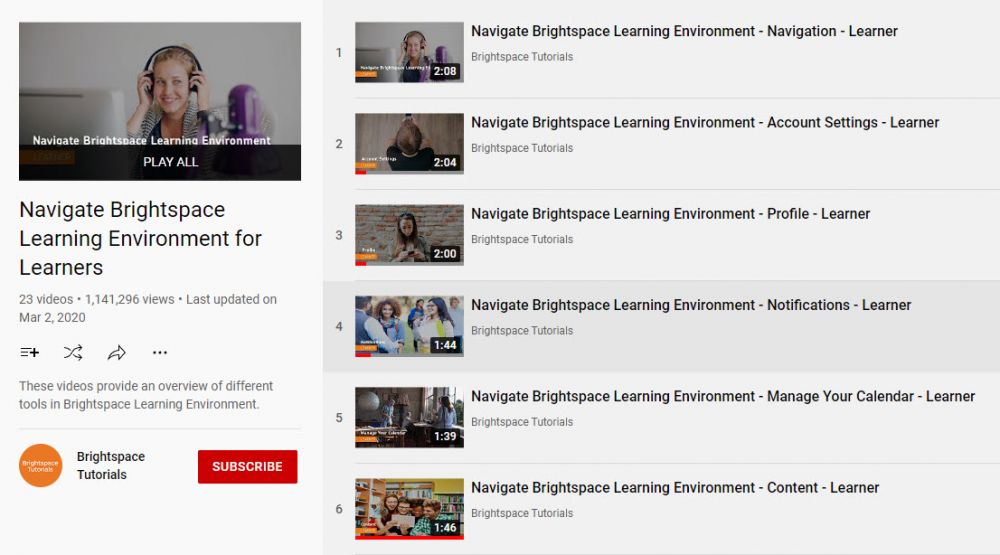Click title 'Notifications - Learner' video link
The width and height of the screenshot is (1000, 555).
[691, 305]
